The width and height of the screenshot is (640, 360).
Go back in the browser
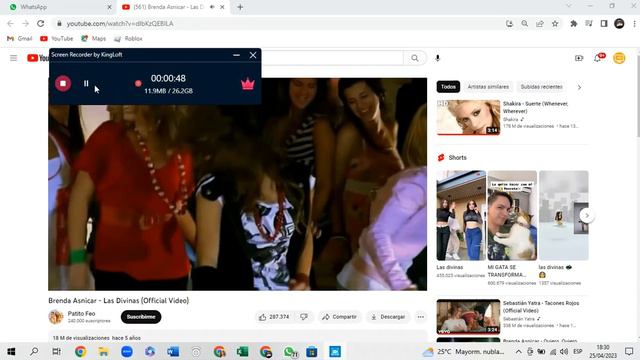coord(11,24)
